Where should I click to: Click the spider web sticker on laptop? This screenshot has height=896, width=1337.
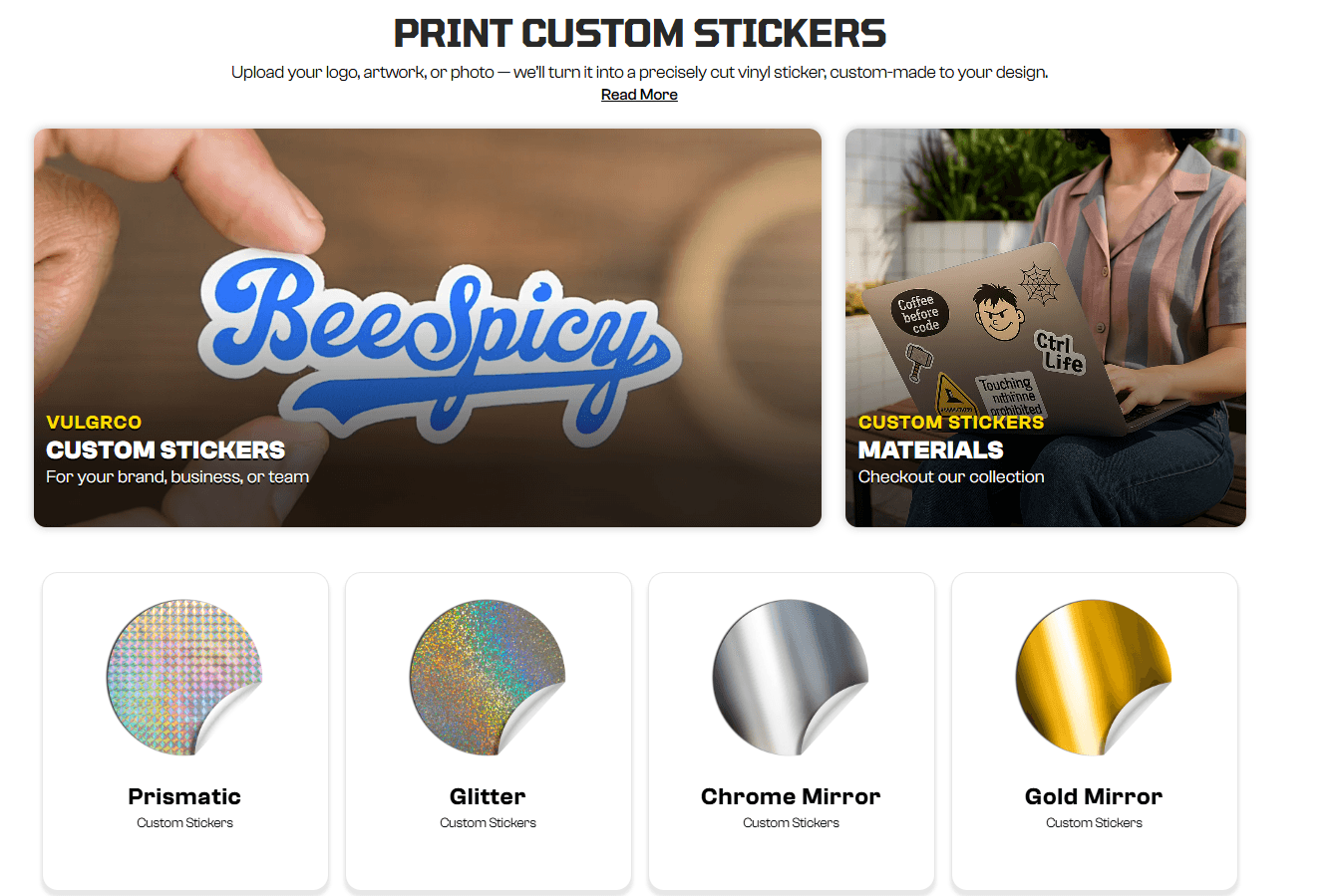[x=1038, y=284]
